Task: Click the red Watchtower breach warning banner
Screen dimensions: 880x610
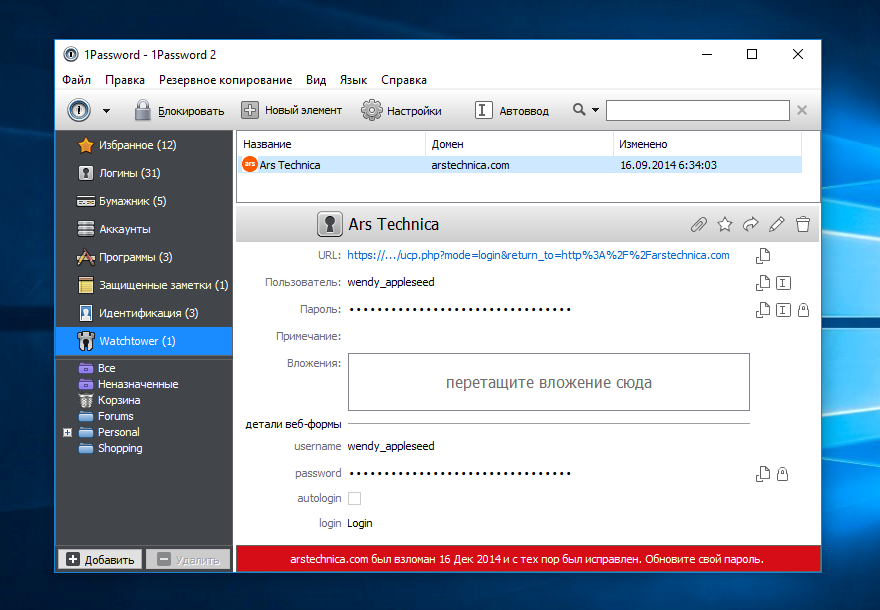Action: (528, 559)
